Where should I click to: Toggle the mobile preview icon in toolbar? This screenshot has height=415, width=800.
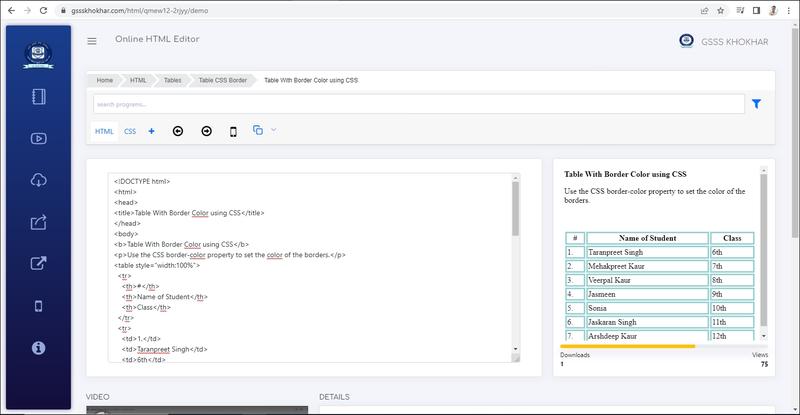[233, 131]
